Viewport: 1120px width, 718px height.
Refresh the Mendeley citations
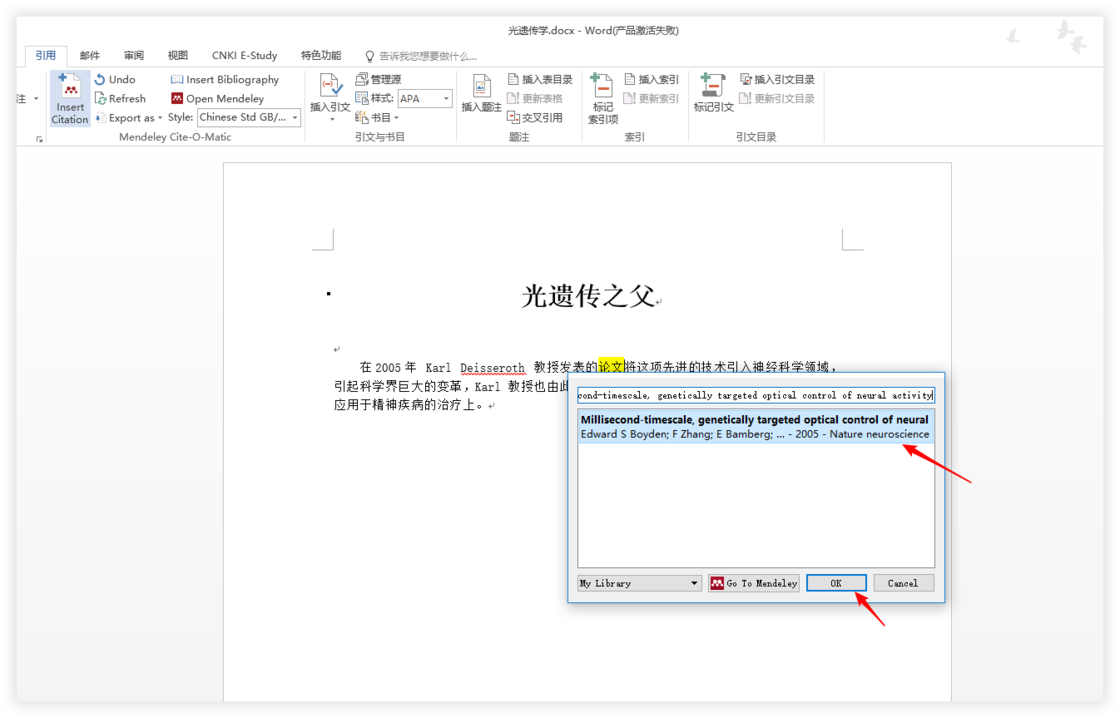[x=120, y=98]
